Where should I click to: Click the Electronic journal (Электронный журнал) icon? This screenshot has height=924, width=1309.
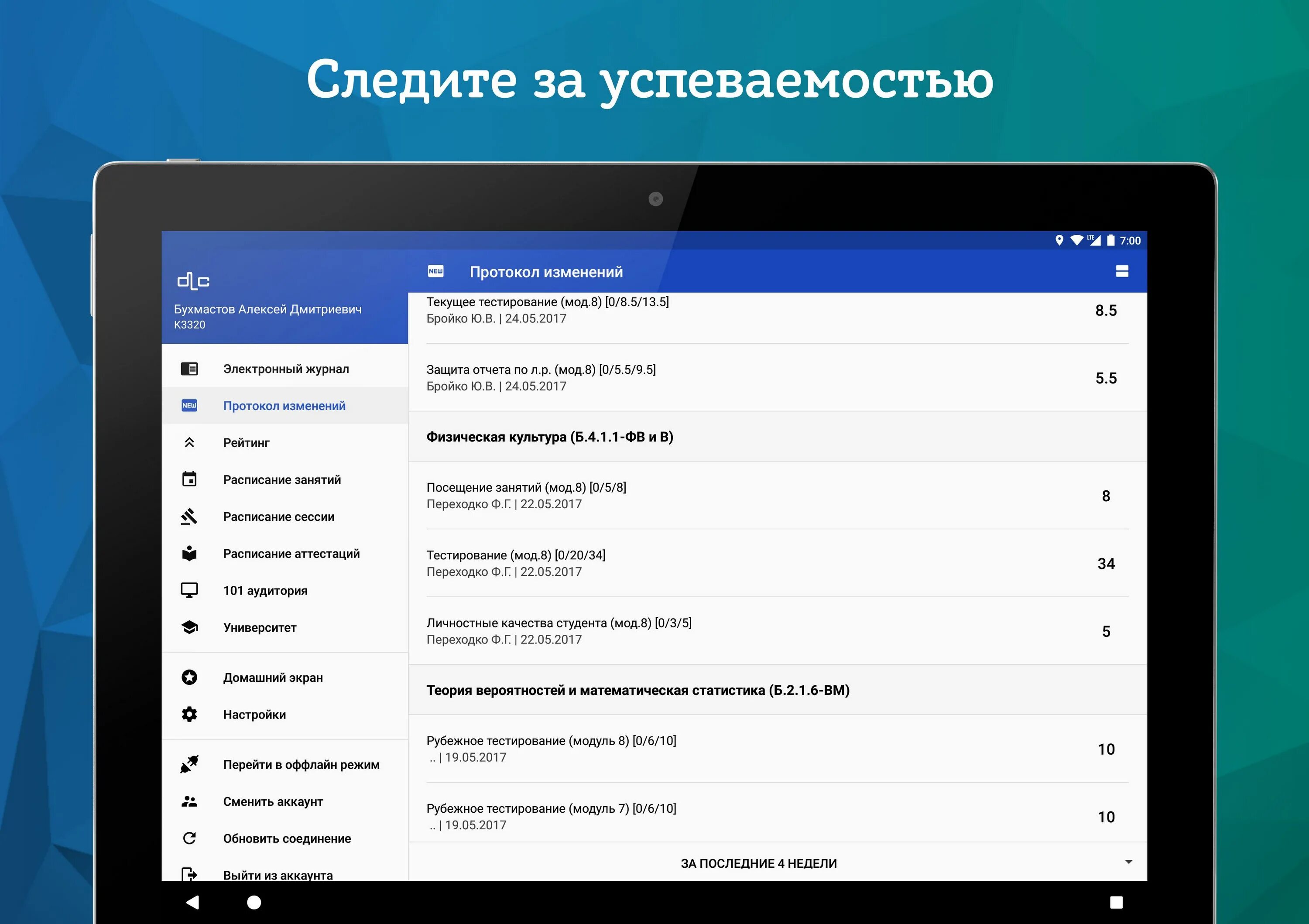[189, 369]
